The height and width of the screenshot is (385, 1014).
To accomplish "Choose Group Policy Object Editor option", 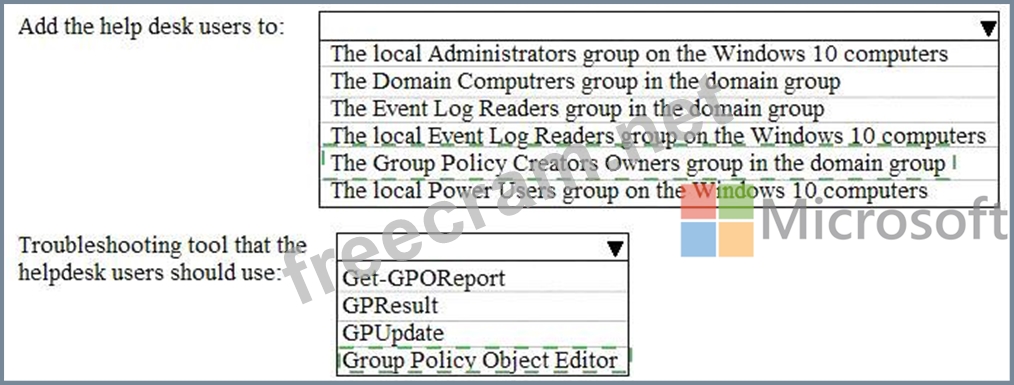I will pyautogui.click(x=482, y=360).
